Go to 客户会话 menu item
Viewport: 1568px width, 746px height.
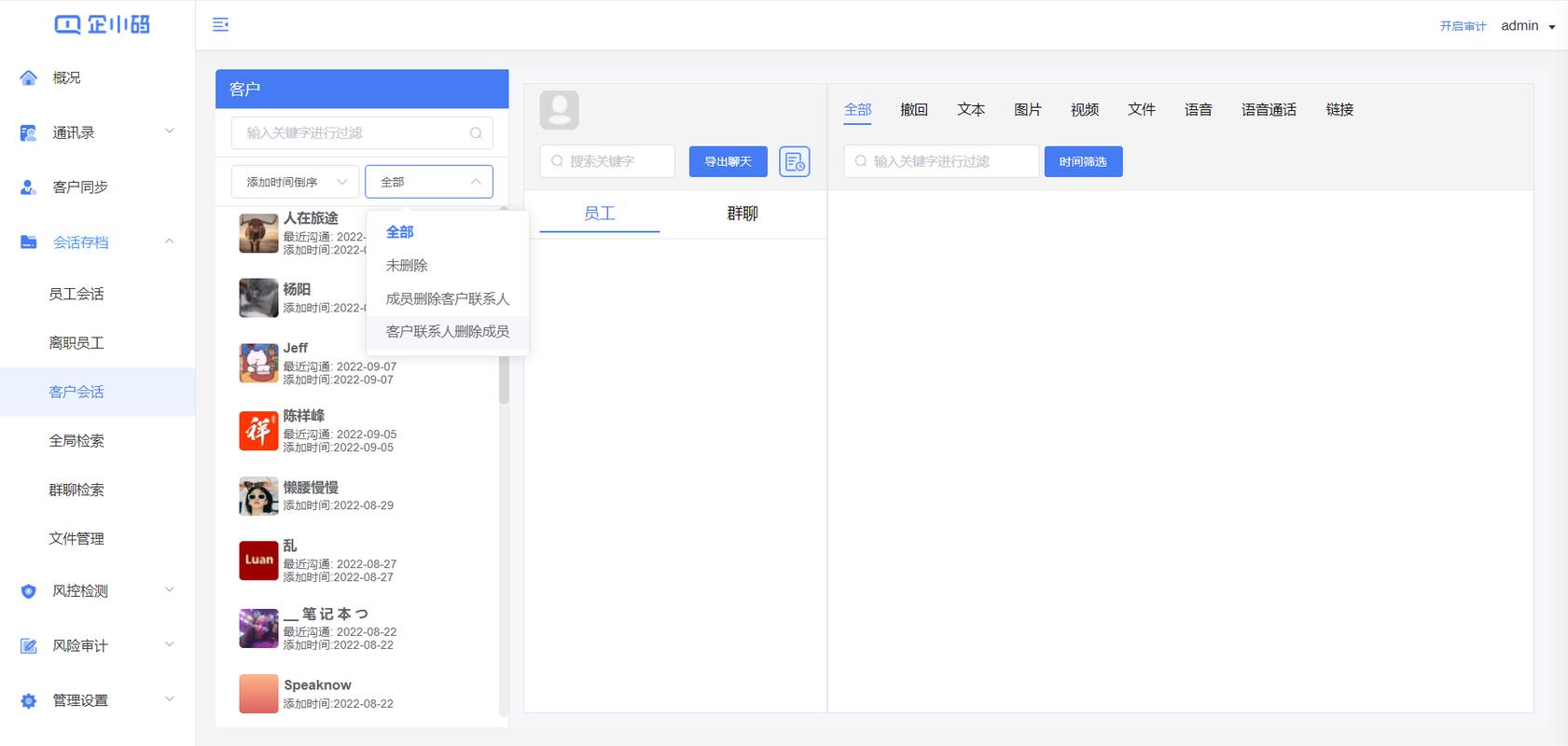coord(97,392)
